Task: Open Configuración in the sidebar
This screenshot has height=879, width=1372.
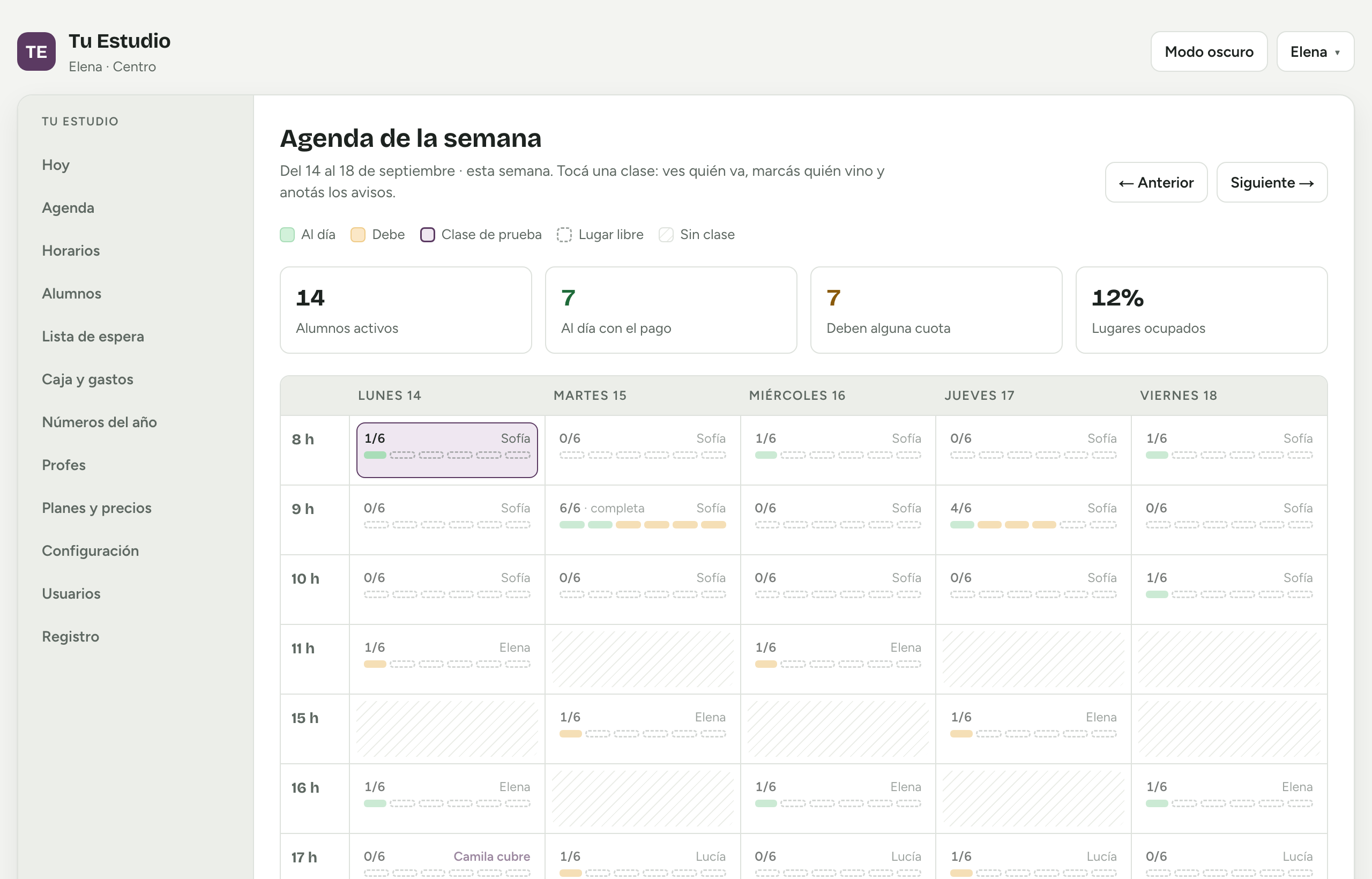Action: pyautogui.click(x=90, y=550)
